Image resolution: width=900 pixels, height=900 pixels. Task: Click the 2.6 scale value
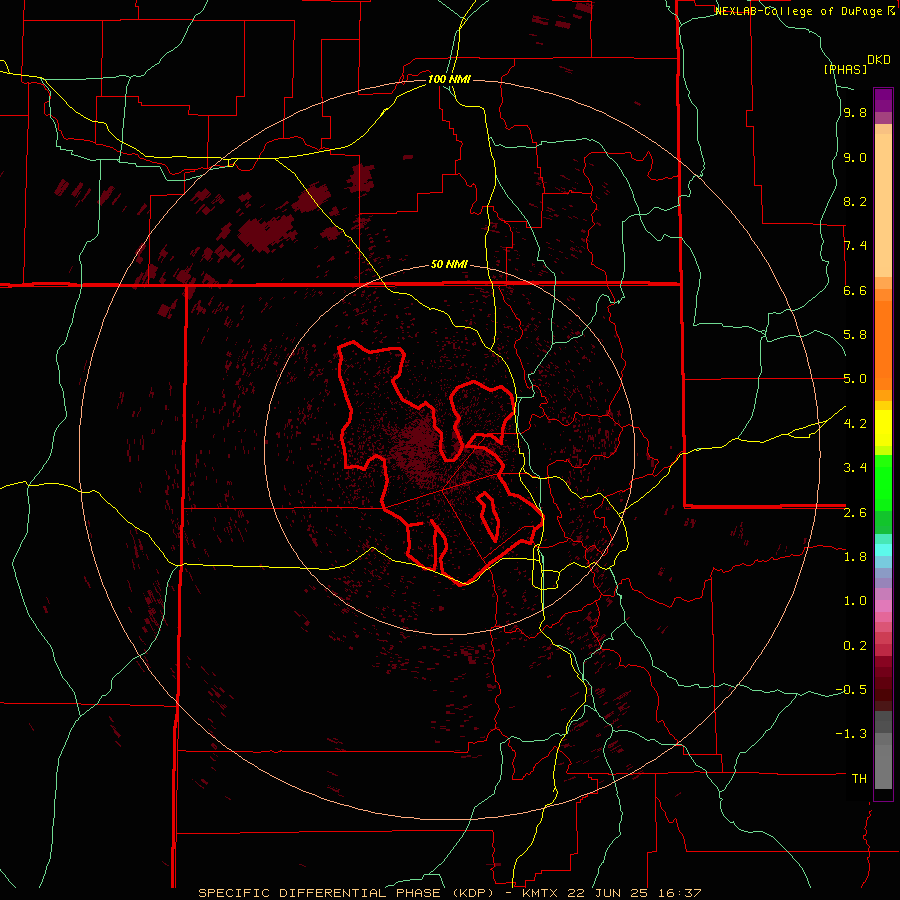pyautogui.click(x=855, y=513)
